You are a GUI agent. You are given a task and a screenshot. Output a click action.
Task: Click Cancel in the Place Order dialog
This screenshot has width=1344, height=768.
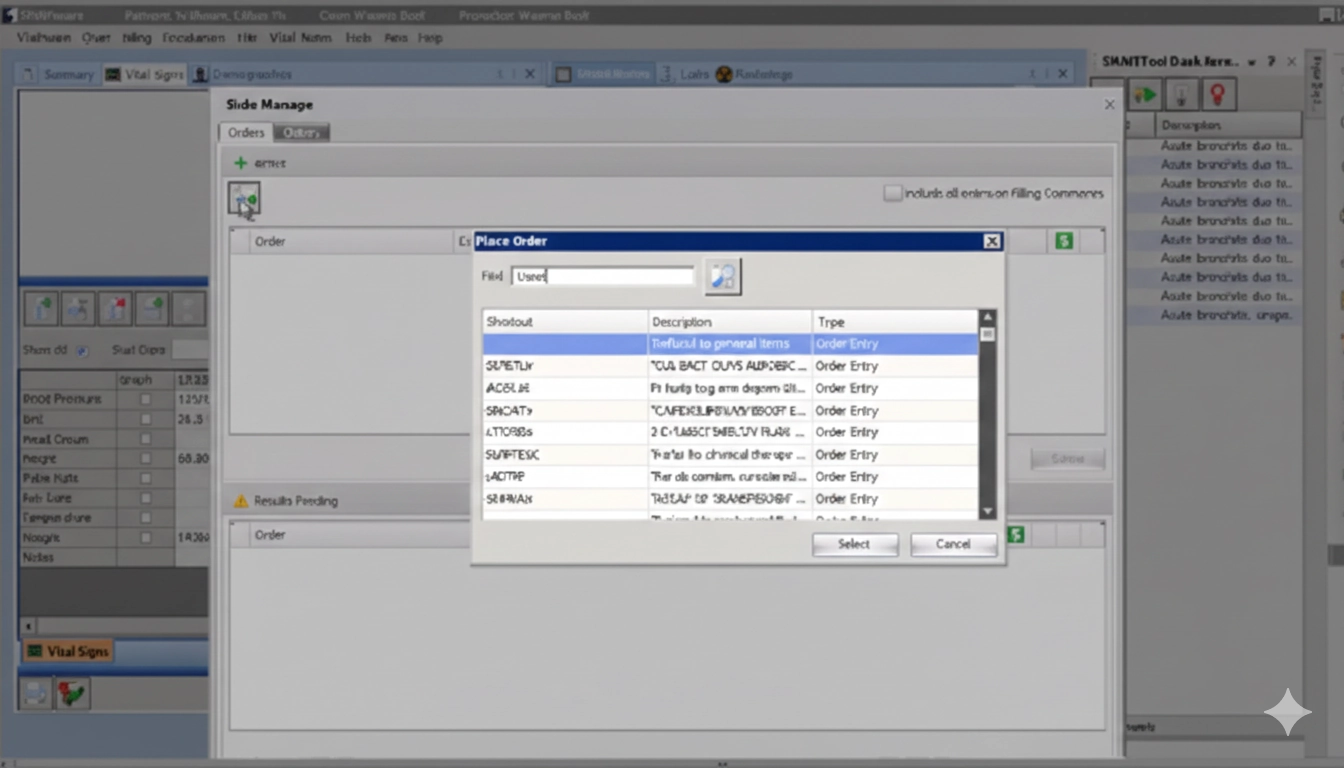[x=952, y=544]
